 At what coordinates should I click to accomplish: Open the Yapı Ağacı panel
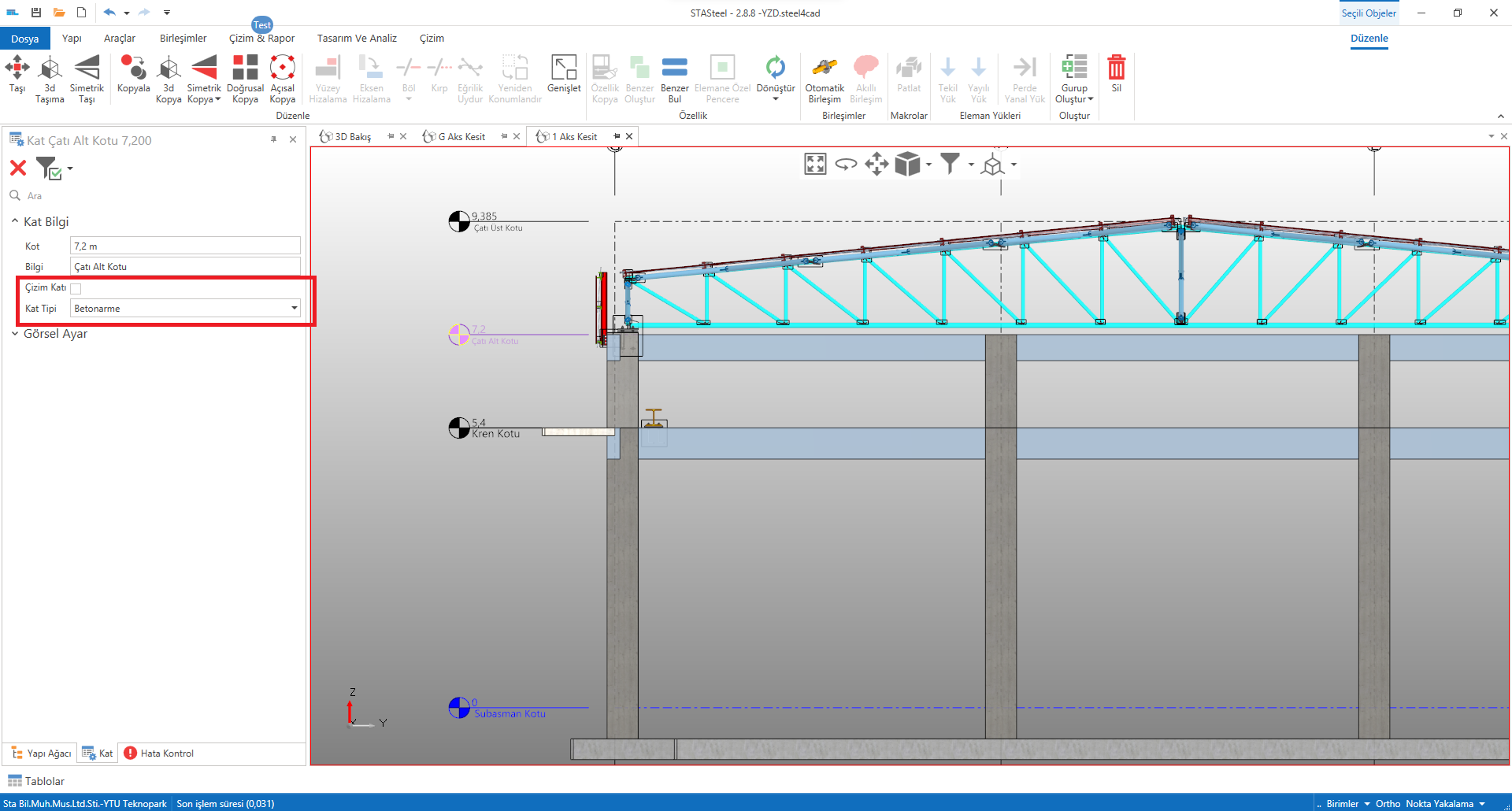point(41,754)
